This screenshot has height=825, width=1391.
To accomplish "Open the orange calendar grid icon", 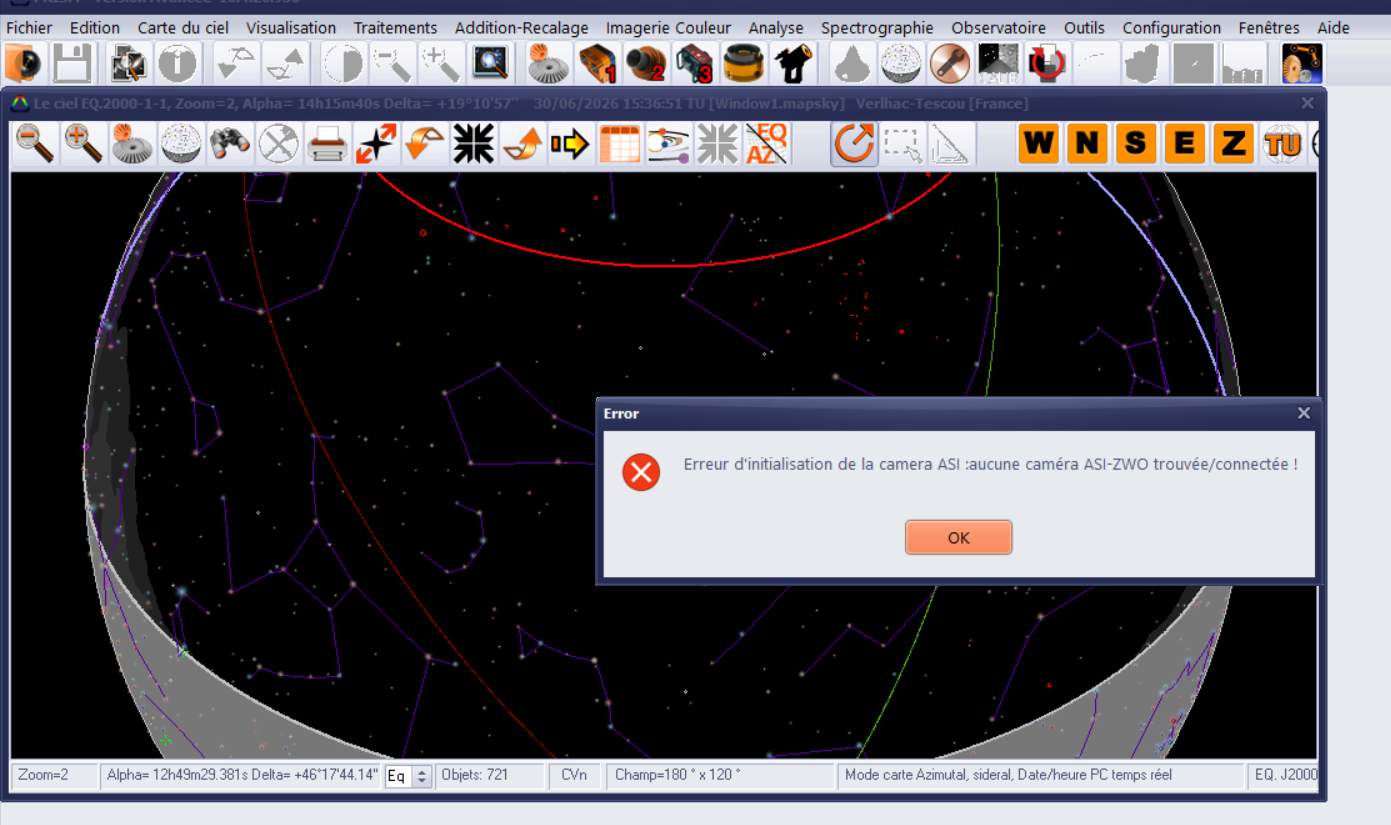I will 619,144.
